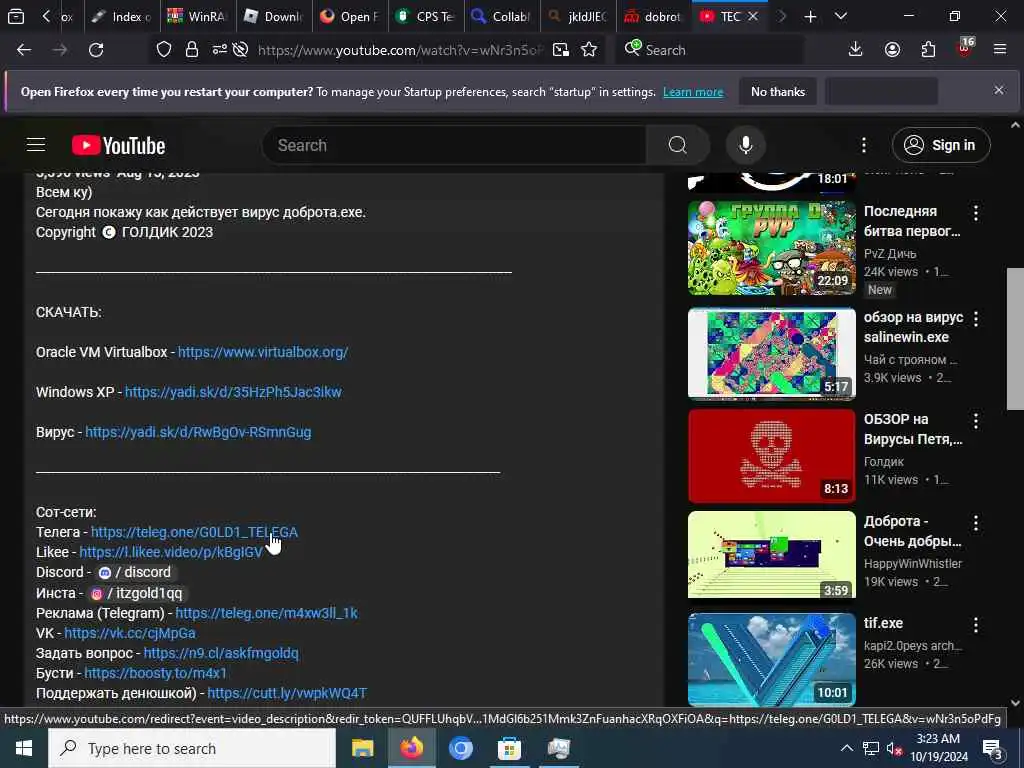Open options for Последняя битва video

tap(976, 212)
